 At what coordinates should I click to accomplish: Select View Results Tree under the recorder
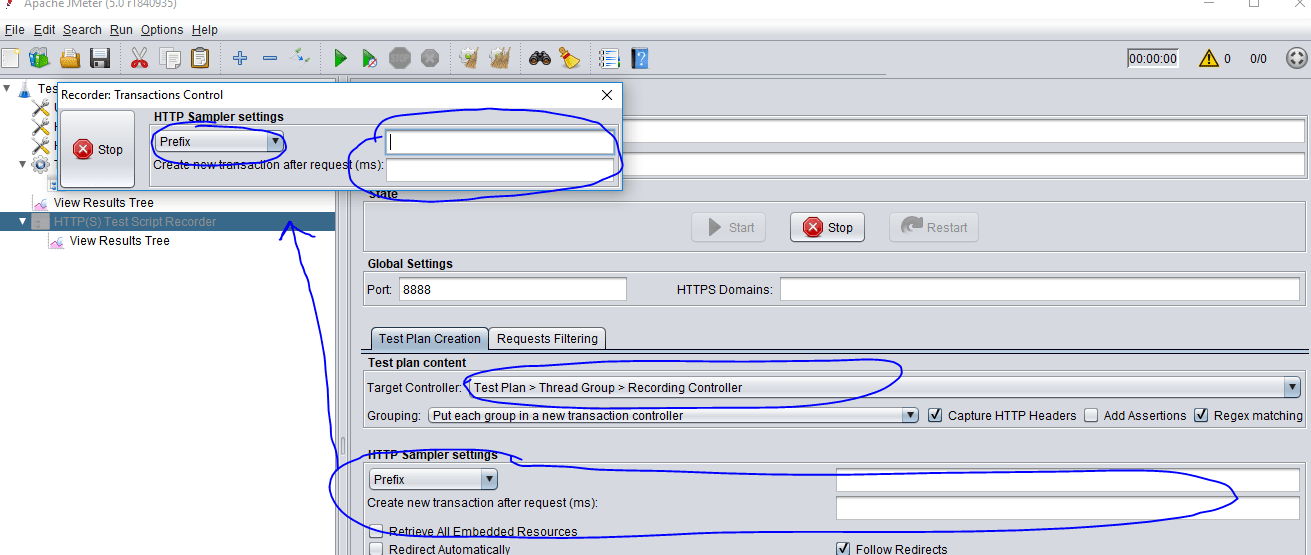pyautogui.click(x=119, y=241)
